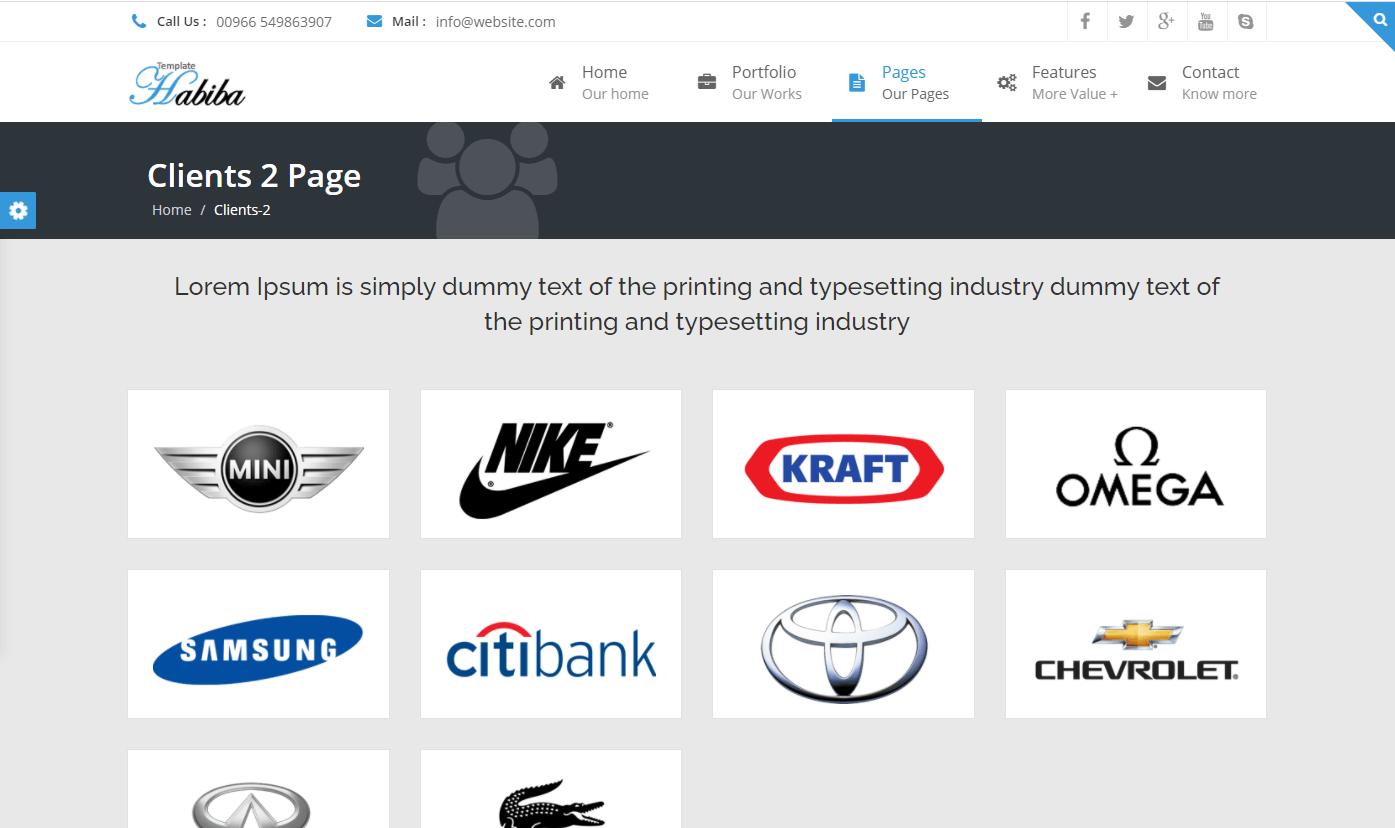1395x828 pixels.
Task: Open the Google Plus social icon
Action: coord(1166,21)
